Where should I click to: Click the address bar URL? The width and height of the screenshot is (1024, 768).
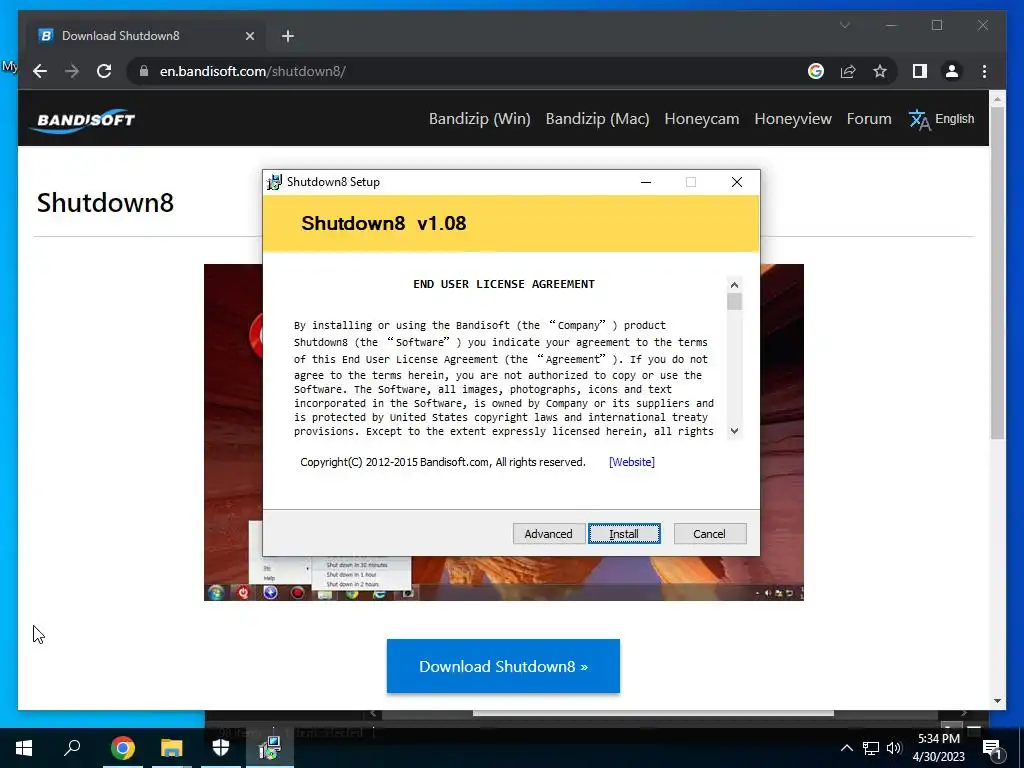click(x=253, y=71)
